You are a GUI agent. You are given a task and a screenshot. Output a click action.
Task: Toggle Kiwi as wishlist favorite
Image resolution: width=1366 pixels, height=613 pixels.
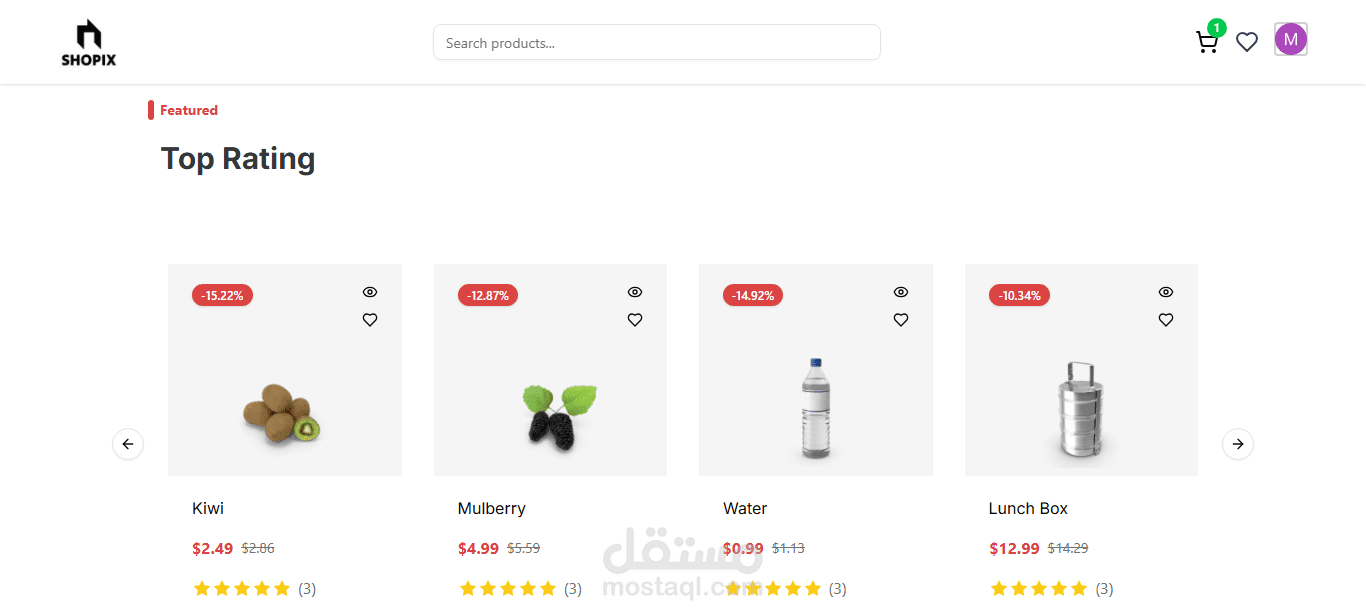[370, 320]
